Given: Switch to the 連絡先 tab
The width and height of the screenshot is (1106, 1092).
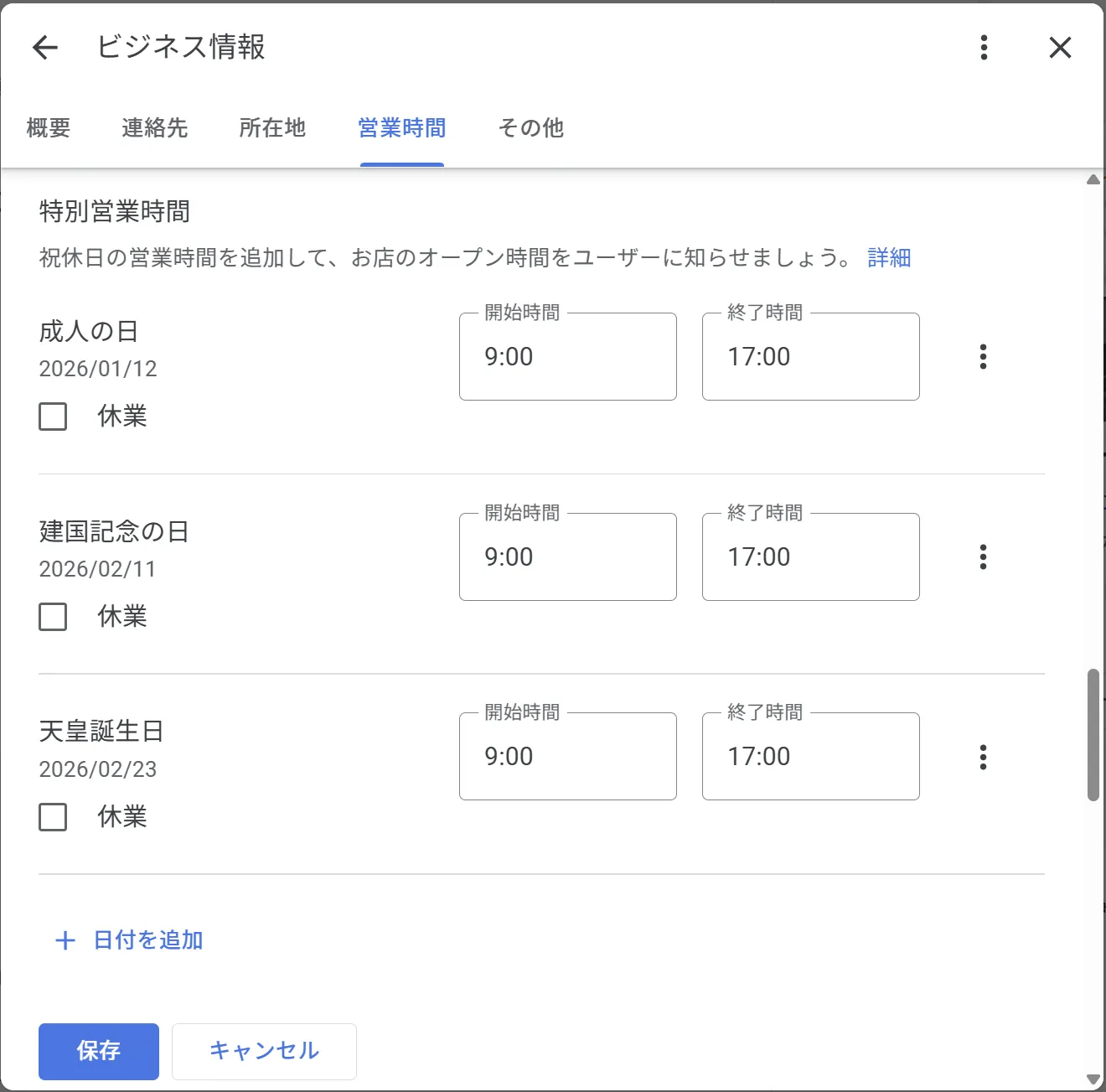Looking at the screenshot, I should [x=154, y=128].
